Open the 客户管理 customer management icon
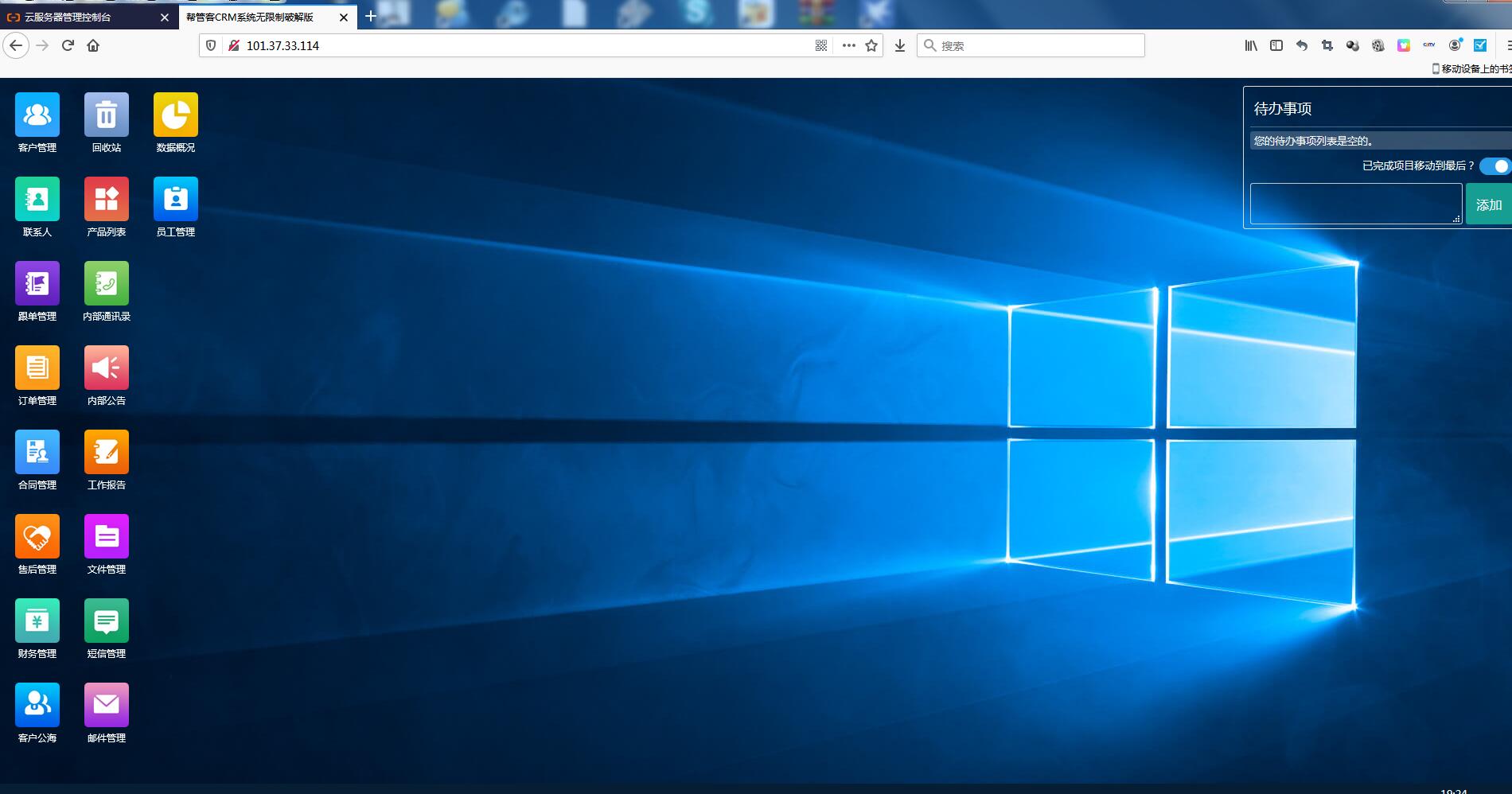 37,115
